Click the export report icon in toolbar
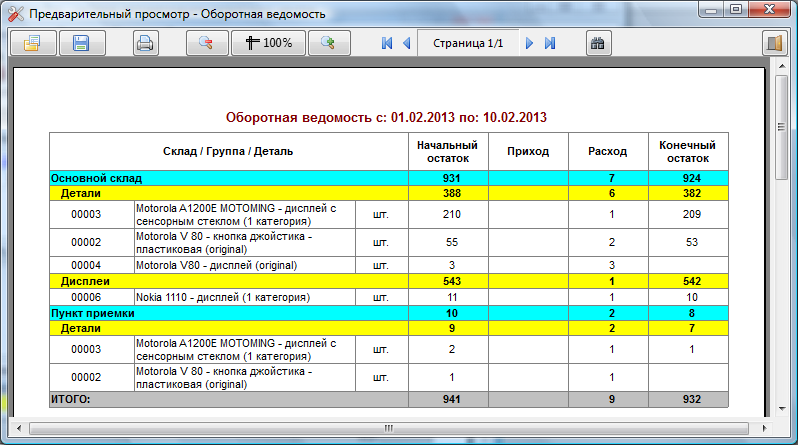Screen dimensions: 798x445 click(33, 43)
